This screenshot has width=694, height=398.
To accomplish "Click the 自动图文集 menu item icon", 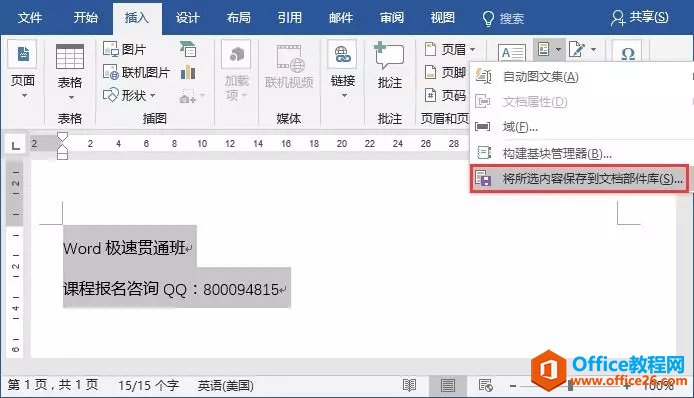I will (482, 77).
